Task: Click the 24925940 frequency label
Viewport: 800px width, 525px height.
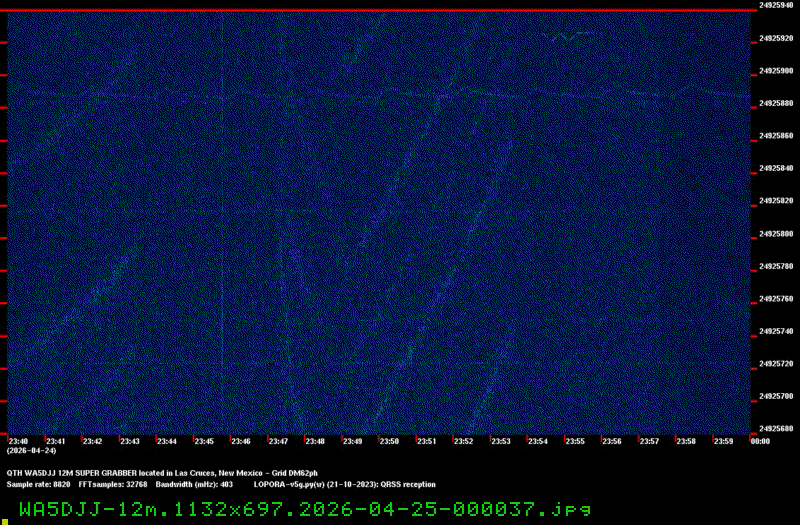Action: point(776,5)
